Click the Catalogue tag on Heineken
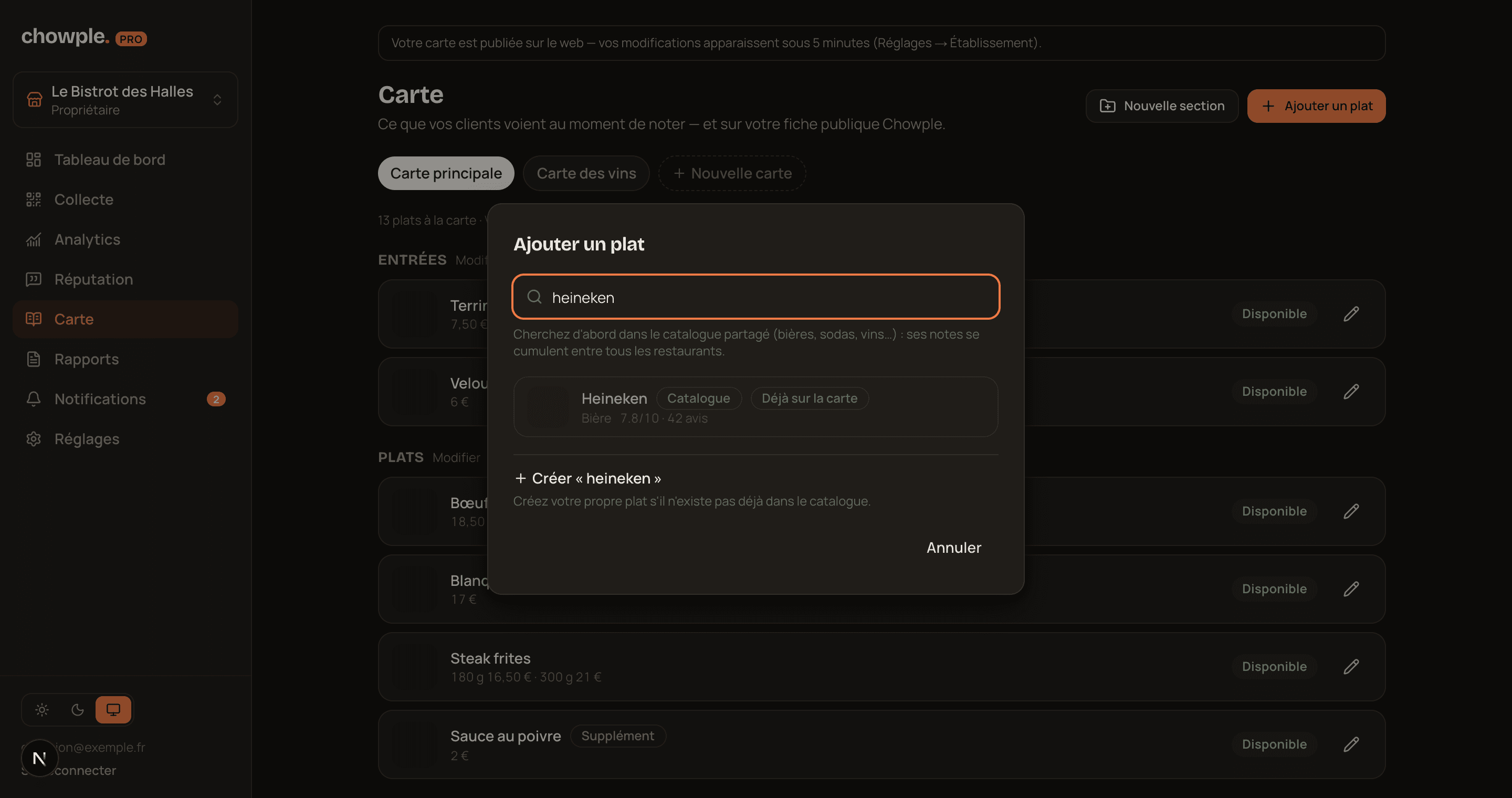Image resolution: width=1512 pixels, height=798 pixels. click(x=698, y=398)
